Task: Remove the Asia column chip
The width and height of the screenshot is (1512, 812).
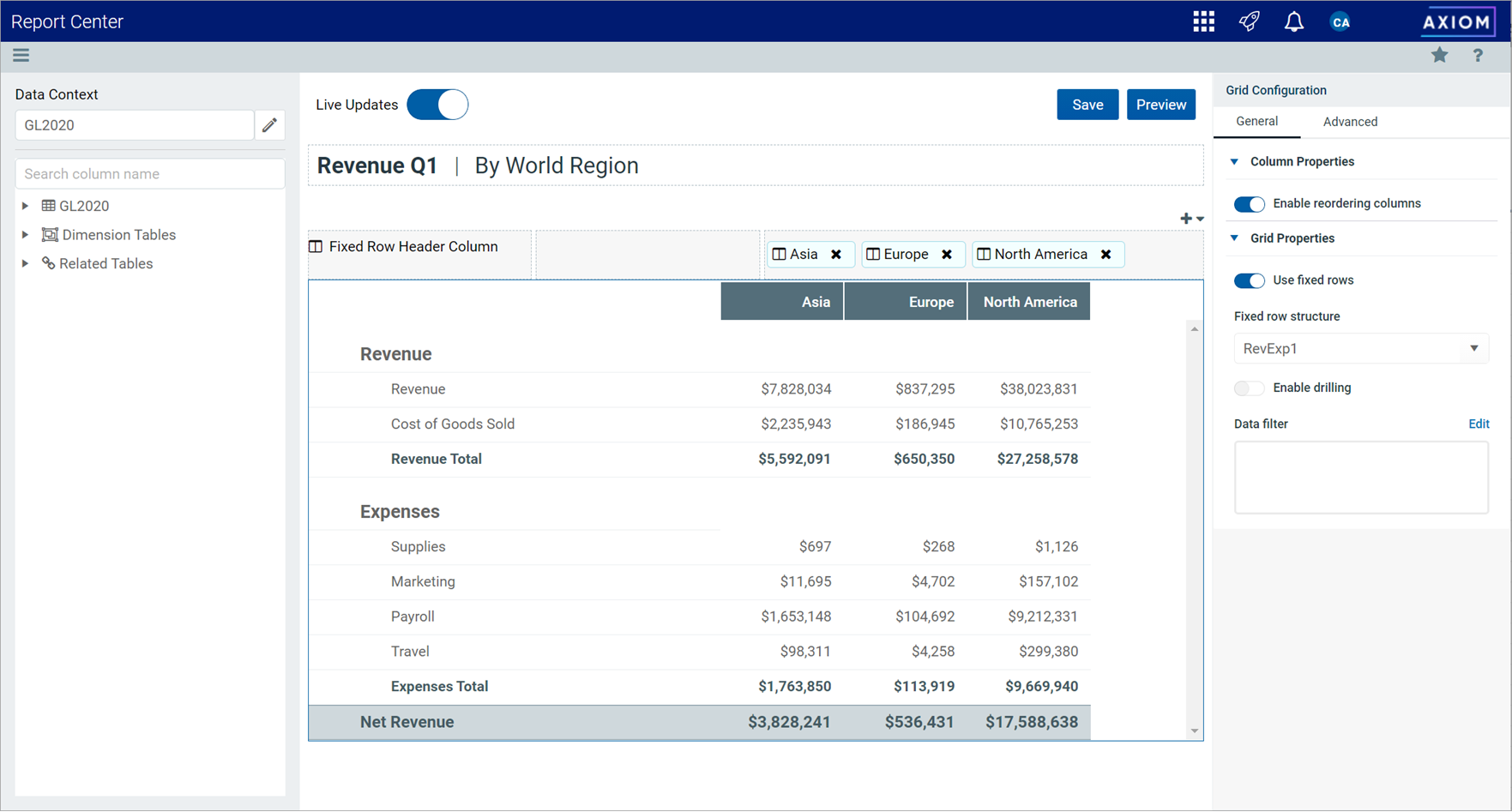Action: point(836,255)
